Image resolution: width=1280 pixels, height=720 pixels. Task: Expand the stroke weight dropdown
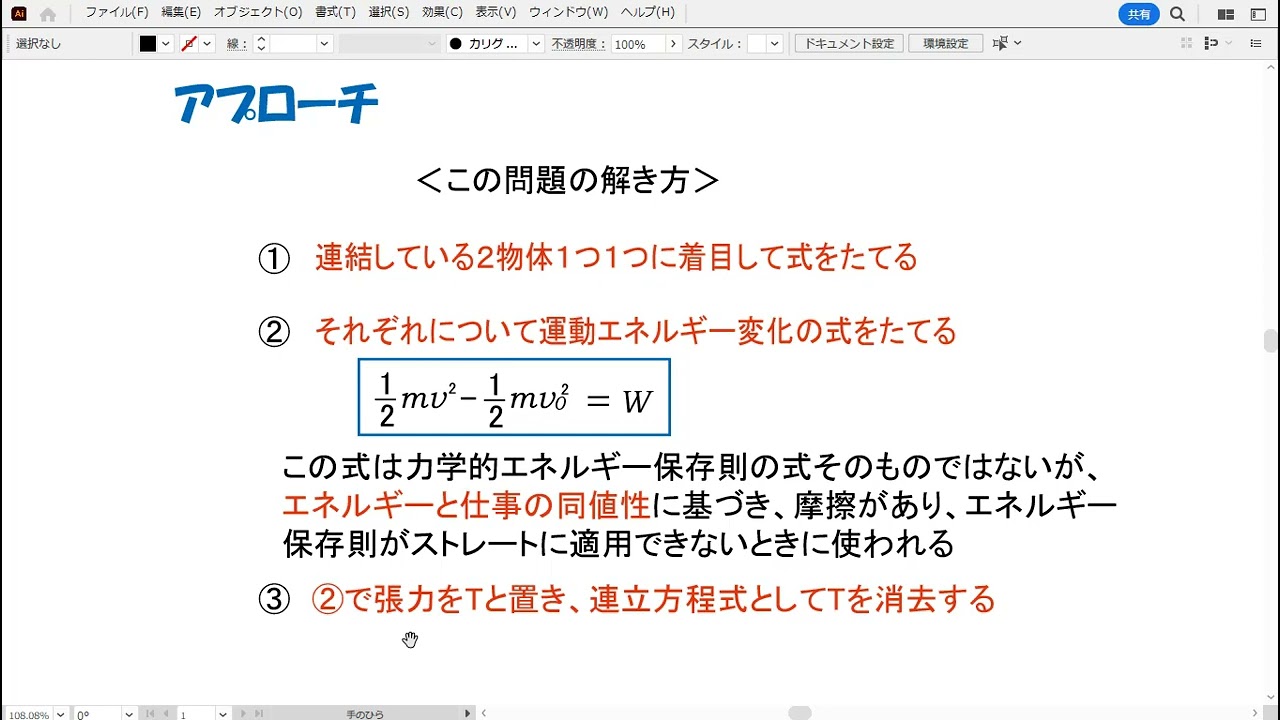pyautogui.click(x=324, y=44)
